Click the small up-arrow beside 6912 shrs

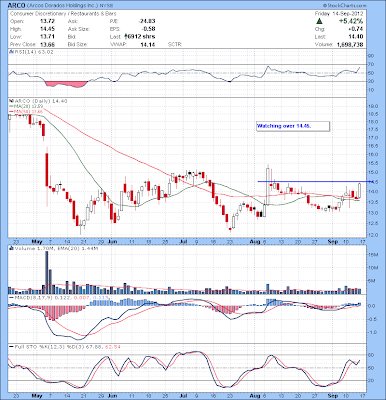click(126, 37)
